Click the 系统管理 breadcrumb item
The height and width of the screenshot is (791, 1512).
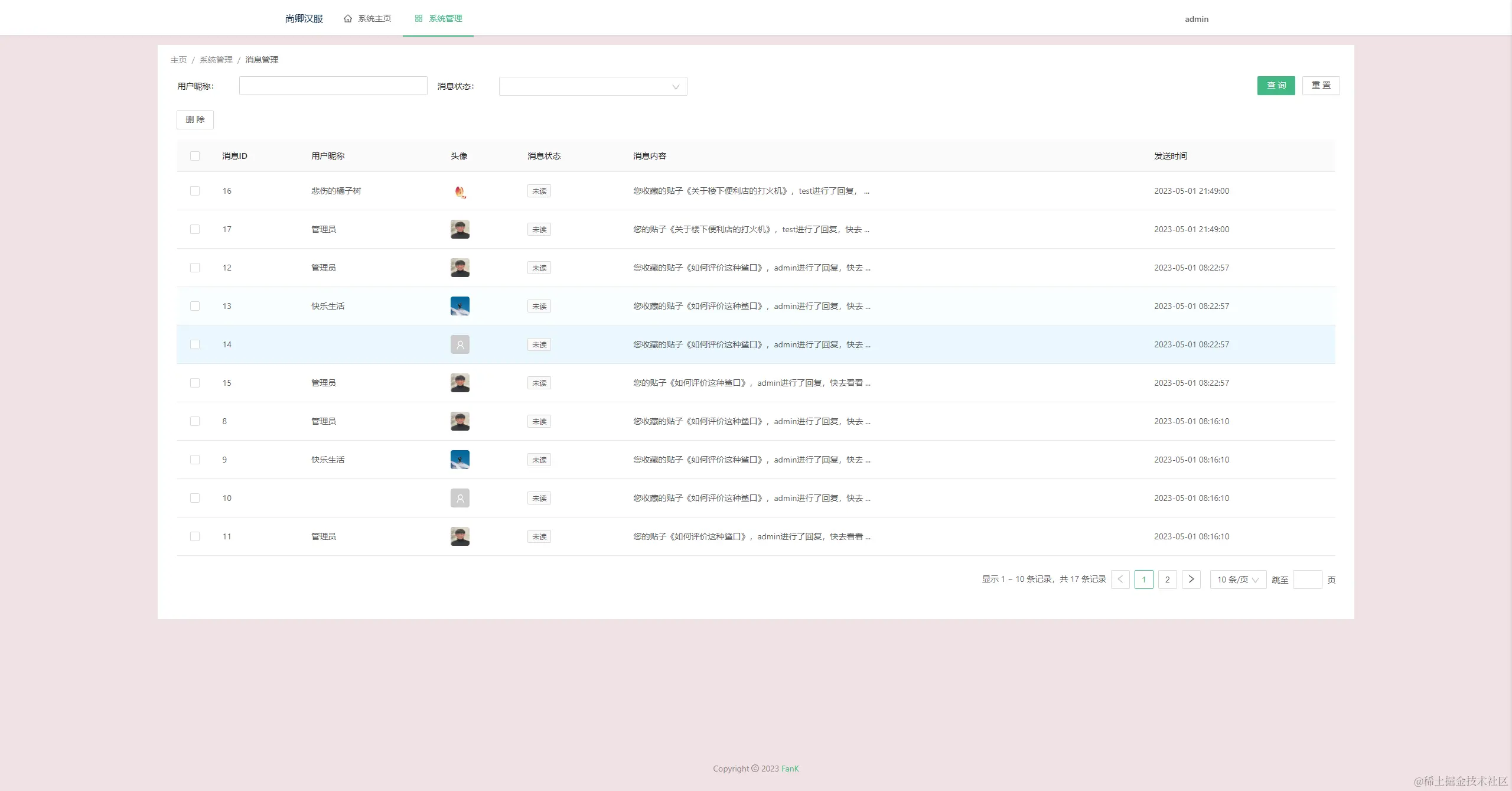coord(216,60)
